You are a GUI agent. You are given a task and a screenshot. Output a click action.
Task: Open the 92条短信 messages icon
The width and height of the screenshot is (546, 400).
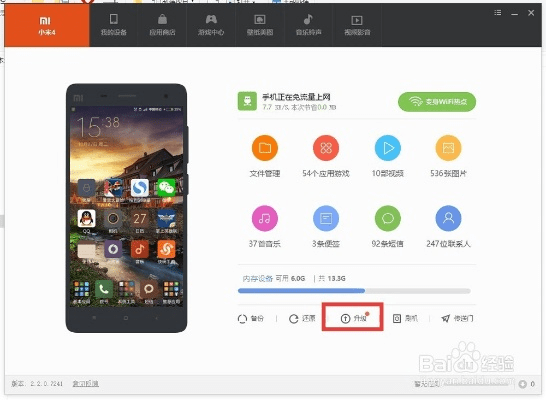(388, 218)
